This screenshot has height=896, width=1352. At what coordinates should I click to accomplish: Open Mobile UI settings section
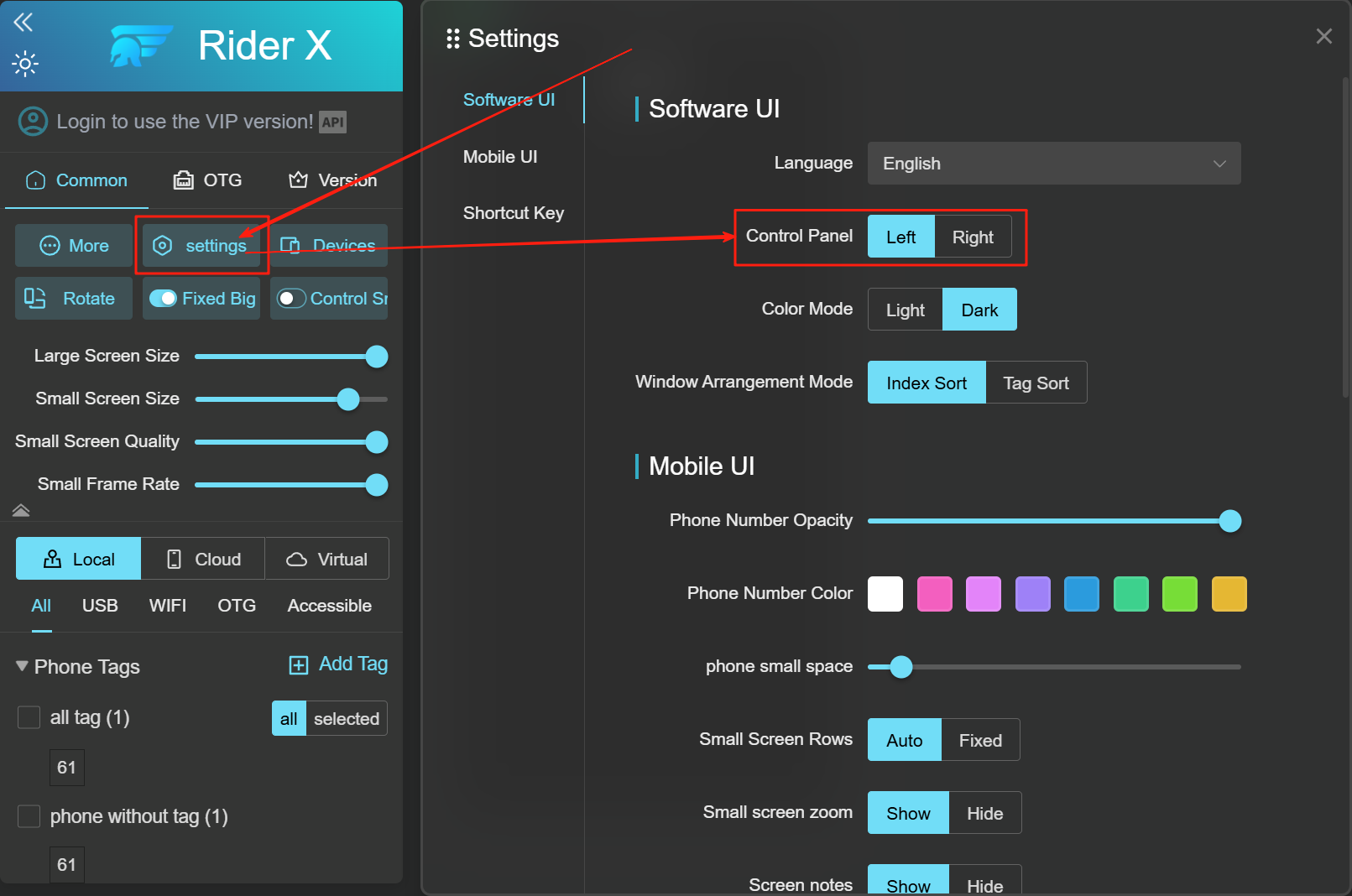500,157
